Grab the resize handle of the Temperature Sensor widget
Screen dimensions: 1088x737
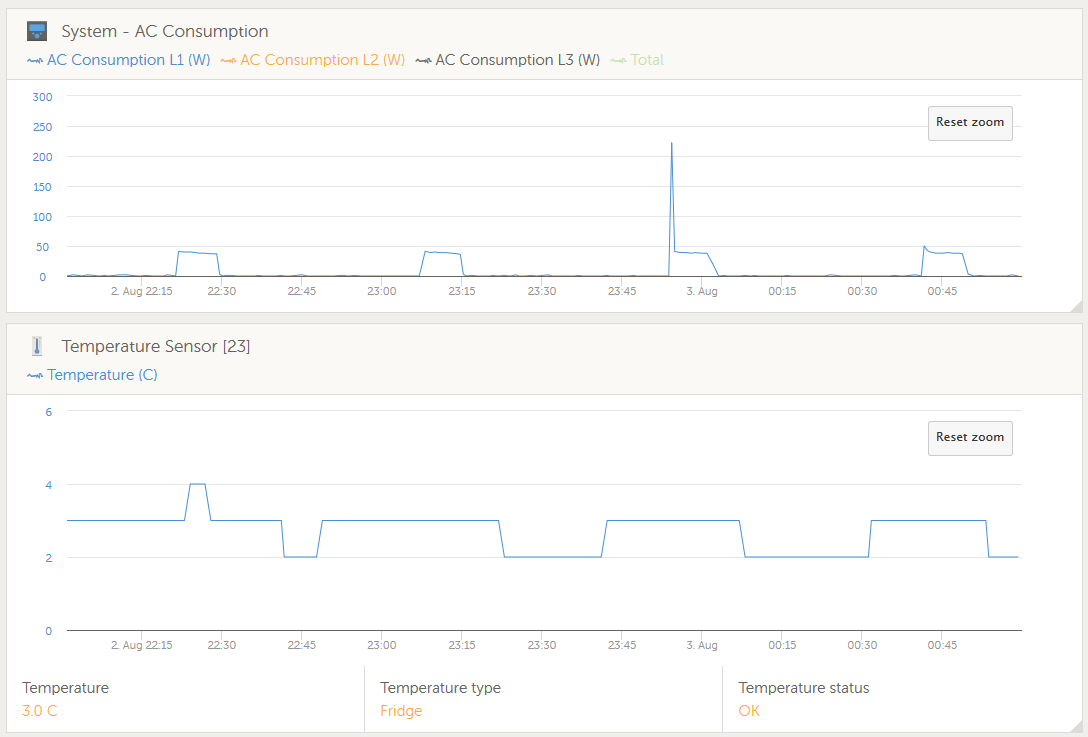[x=1075, y=726]
